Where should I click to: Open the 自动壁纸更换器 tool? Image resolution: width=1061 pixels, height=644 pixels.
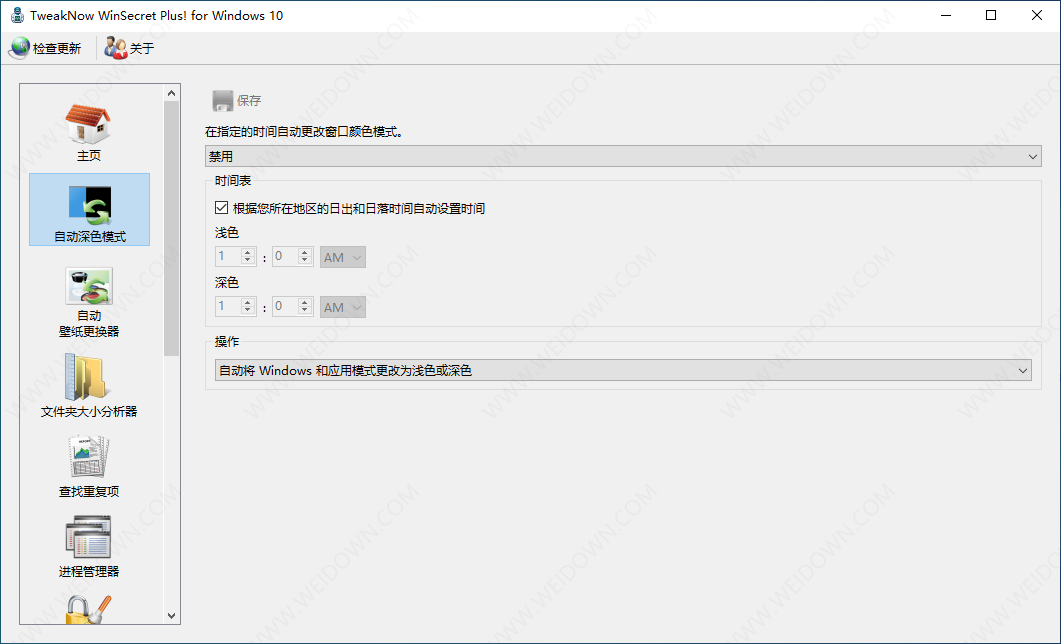coord(89,299)
